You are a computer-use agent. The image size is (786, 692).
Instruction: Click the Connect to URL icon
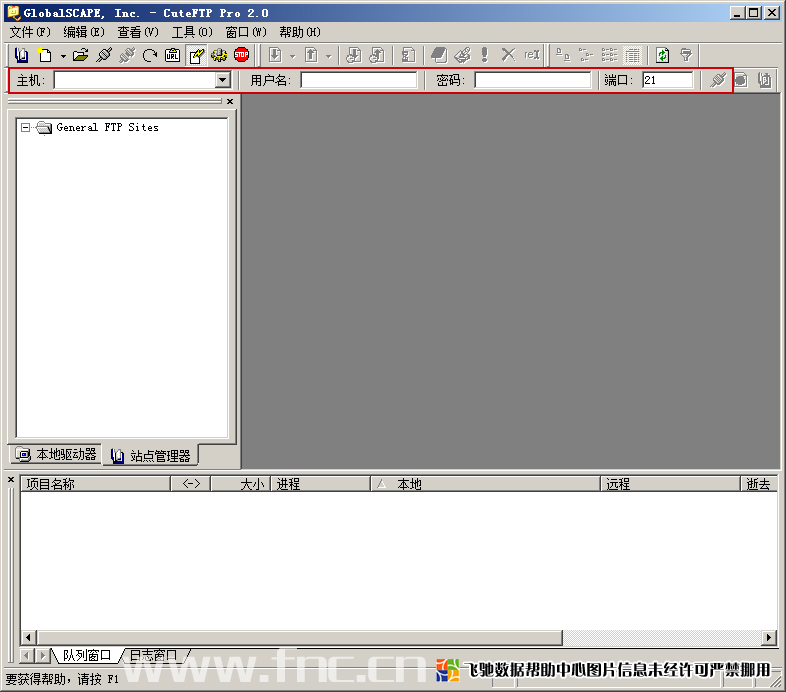click(172, 55)
